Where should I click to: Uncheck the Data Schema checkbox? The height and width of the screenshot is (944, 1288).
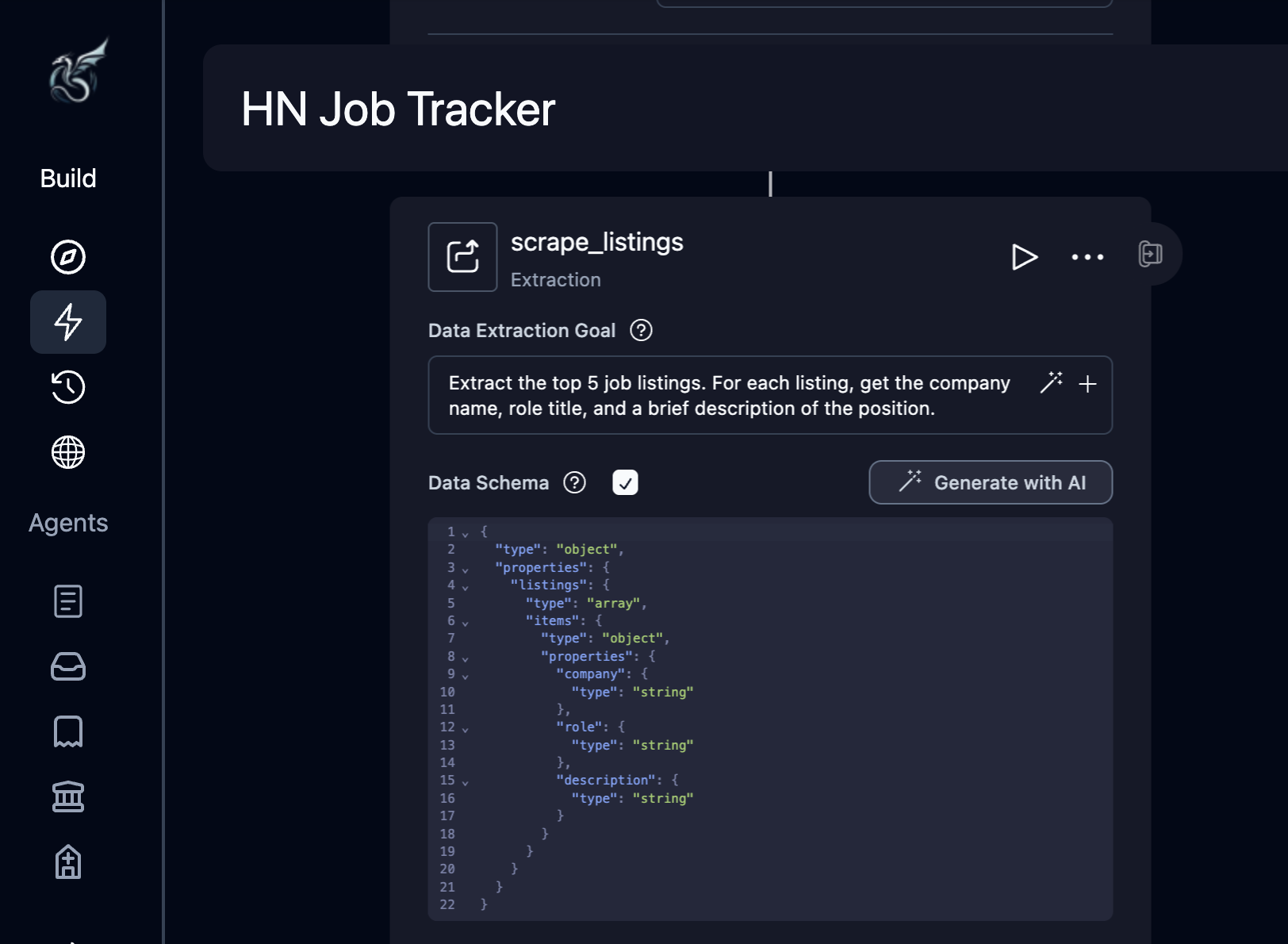point(625,482)
